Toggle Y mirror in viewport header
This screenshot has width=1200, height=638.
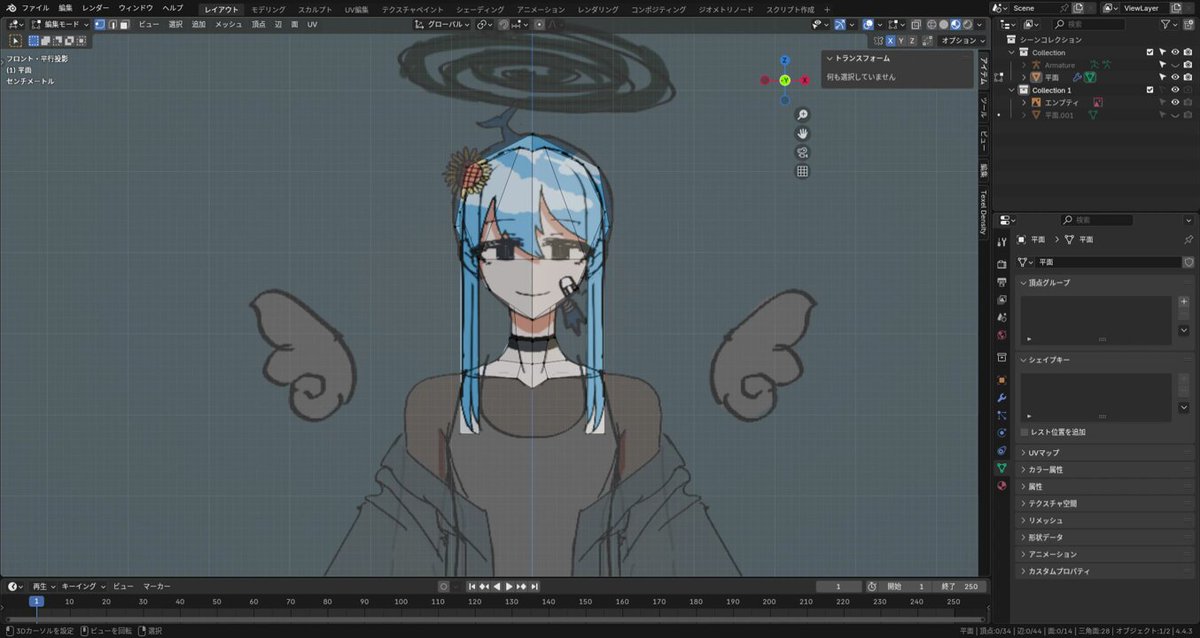coord(901,41)
